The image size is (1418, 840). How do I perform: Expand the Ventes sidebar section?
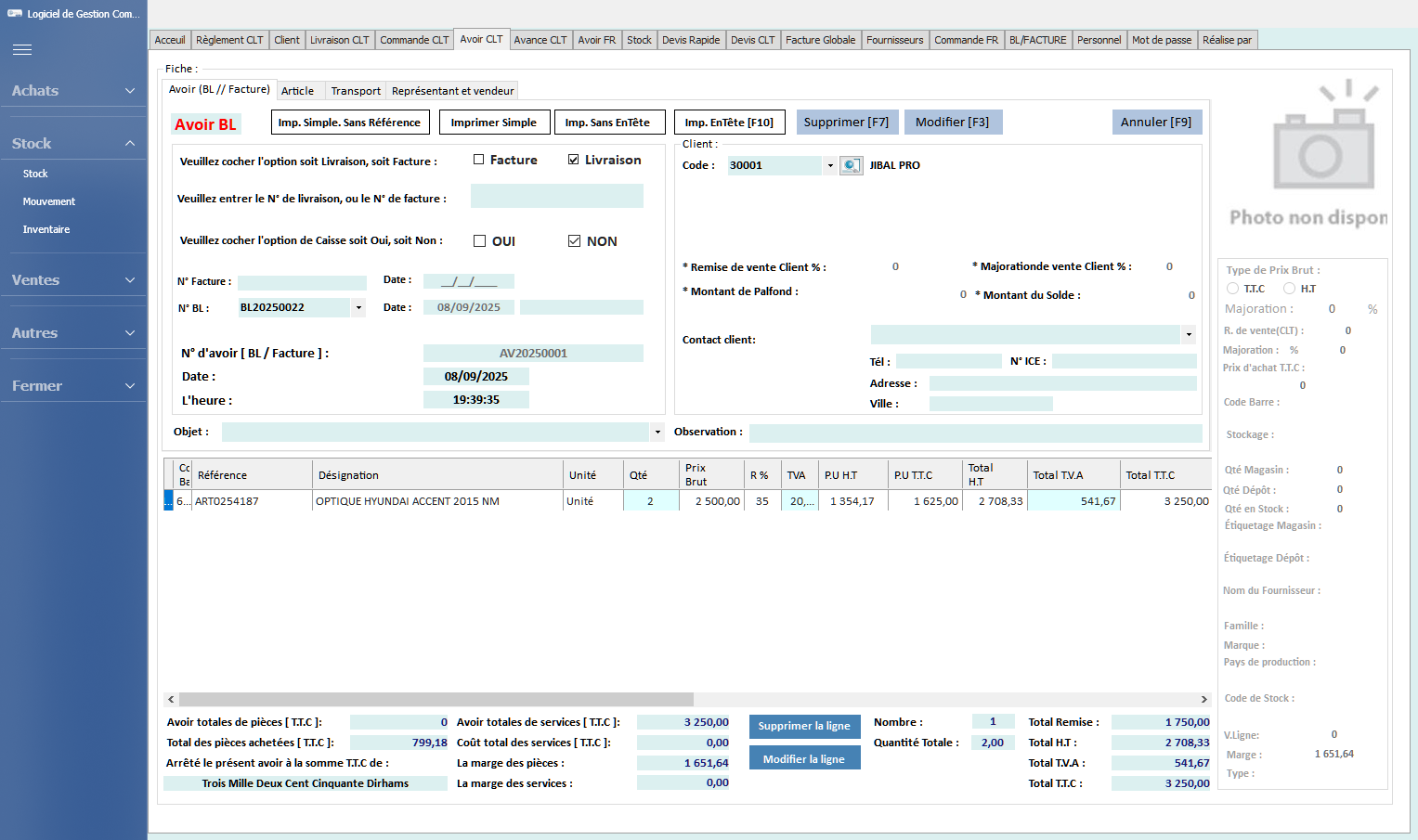pyautogui.click(x=73, y=280)
